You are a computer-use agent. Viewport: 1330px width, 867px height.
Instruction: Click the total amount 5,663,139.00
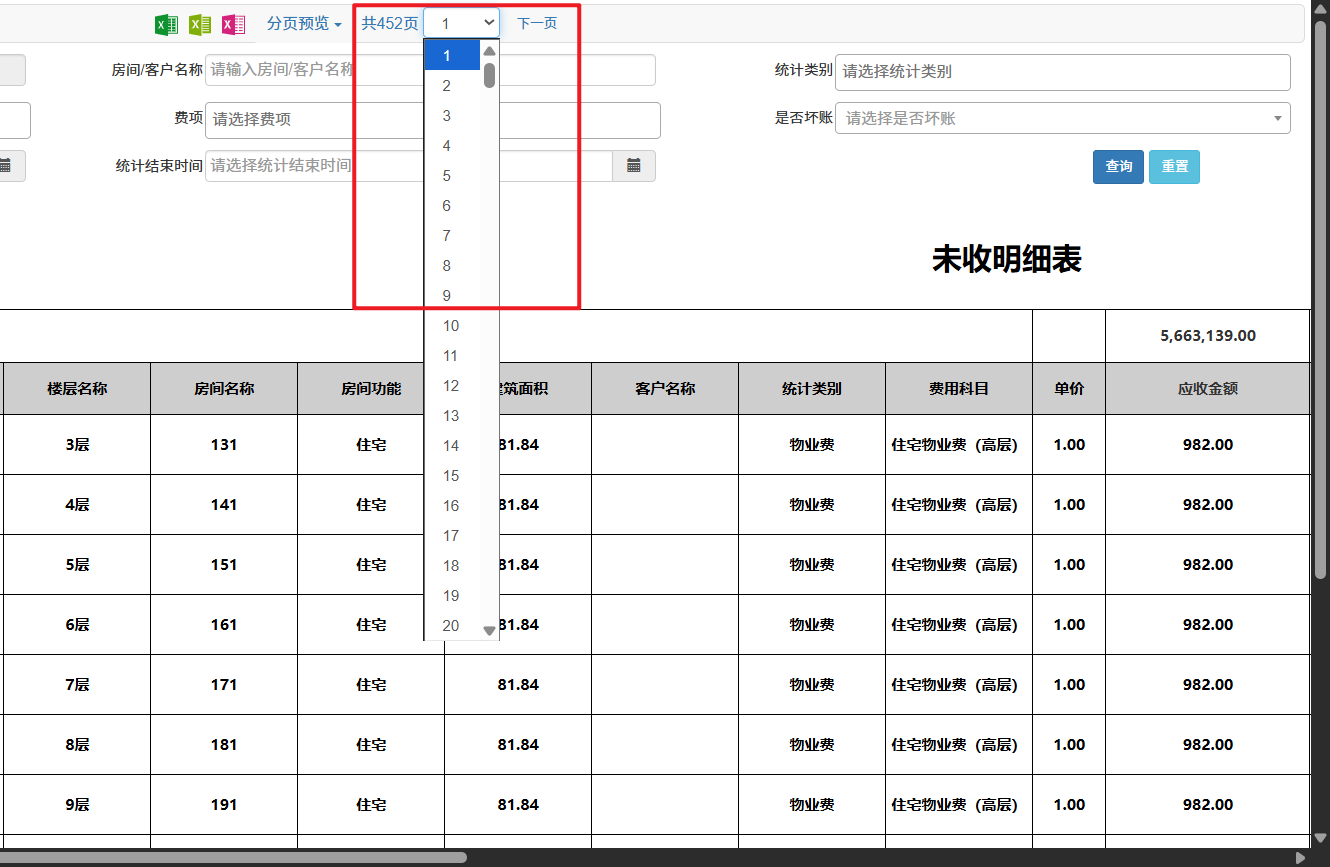(1208, 336)
